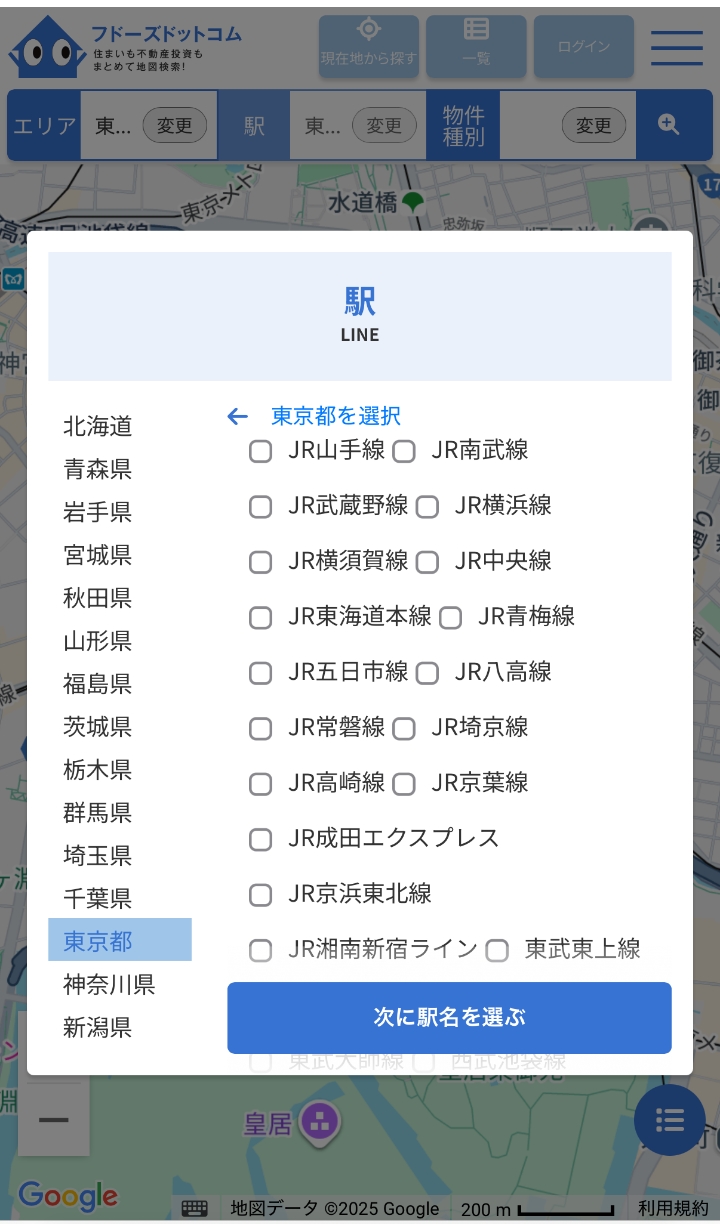Open the 利用規約 link on map
The image size is (720, 1224).
click(674, 1209)
